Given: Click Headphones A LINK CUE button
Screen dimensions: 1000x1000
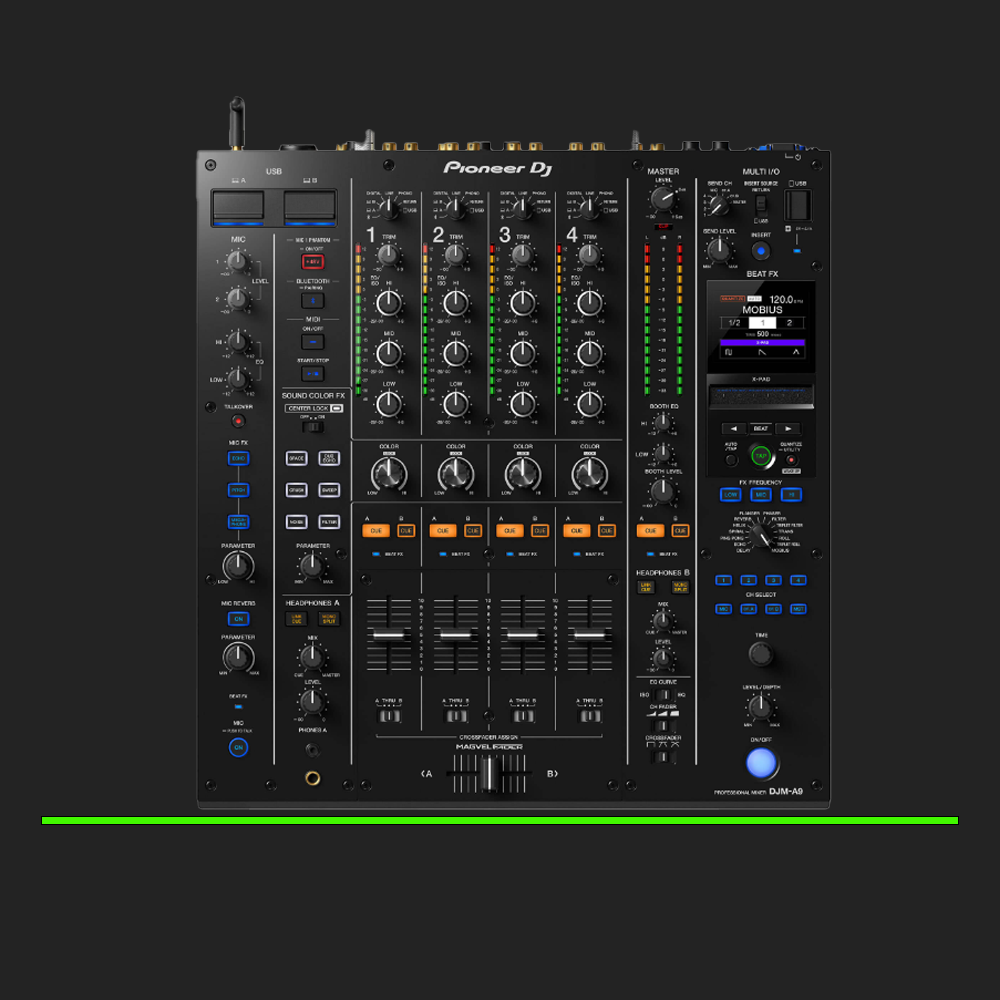Looking at the screenshot, I should 297,619.
